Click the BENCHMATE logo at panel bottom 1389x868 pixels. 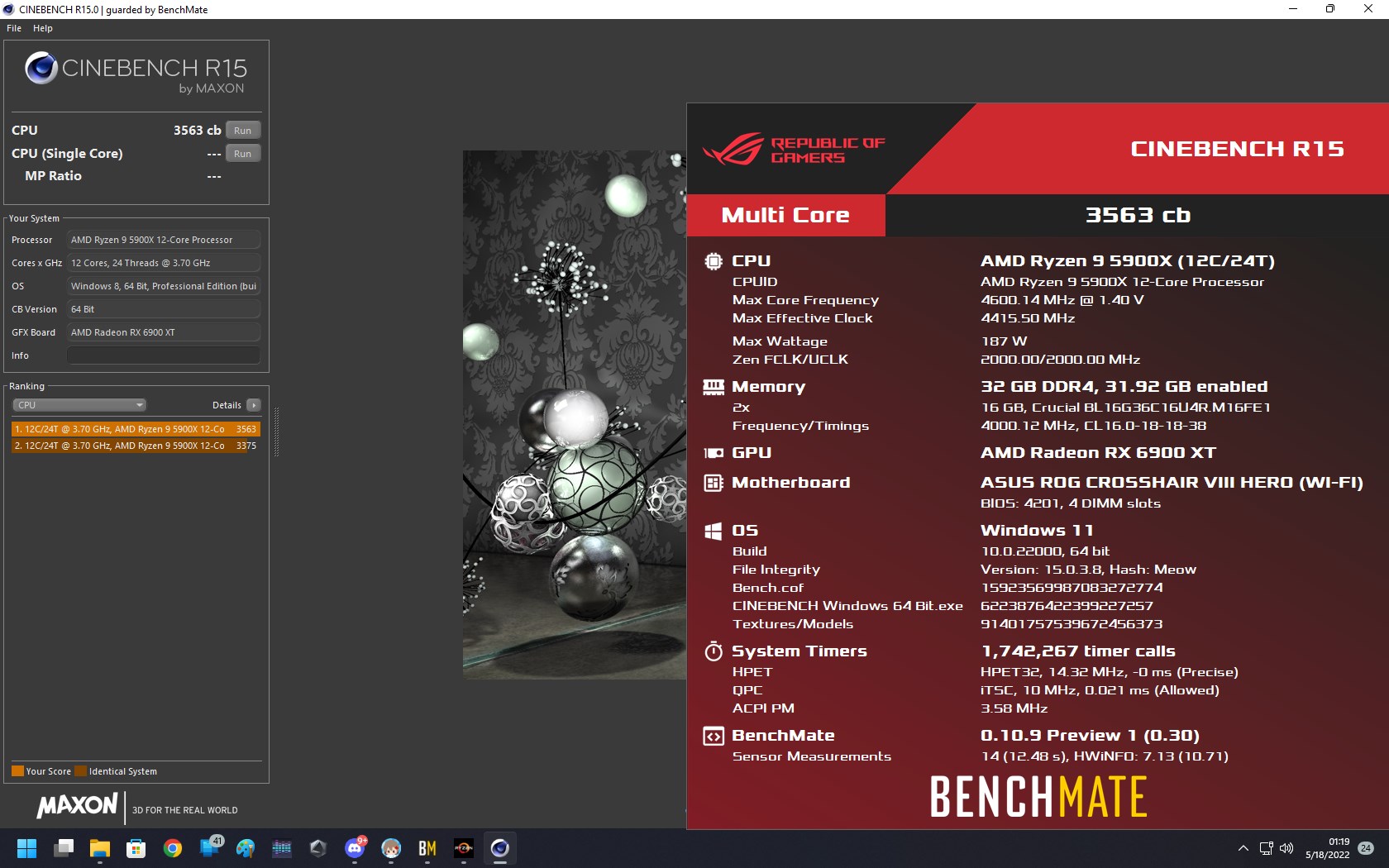(1038, 797)
